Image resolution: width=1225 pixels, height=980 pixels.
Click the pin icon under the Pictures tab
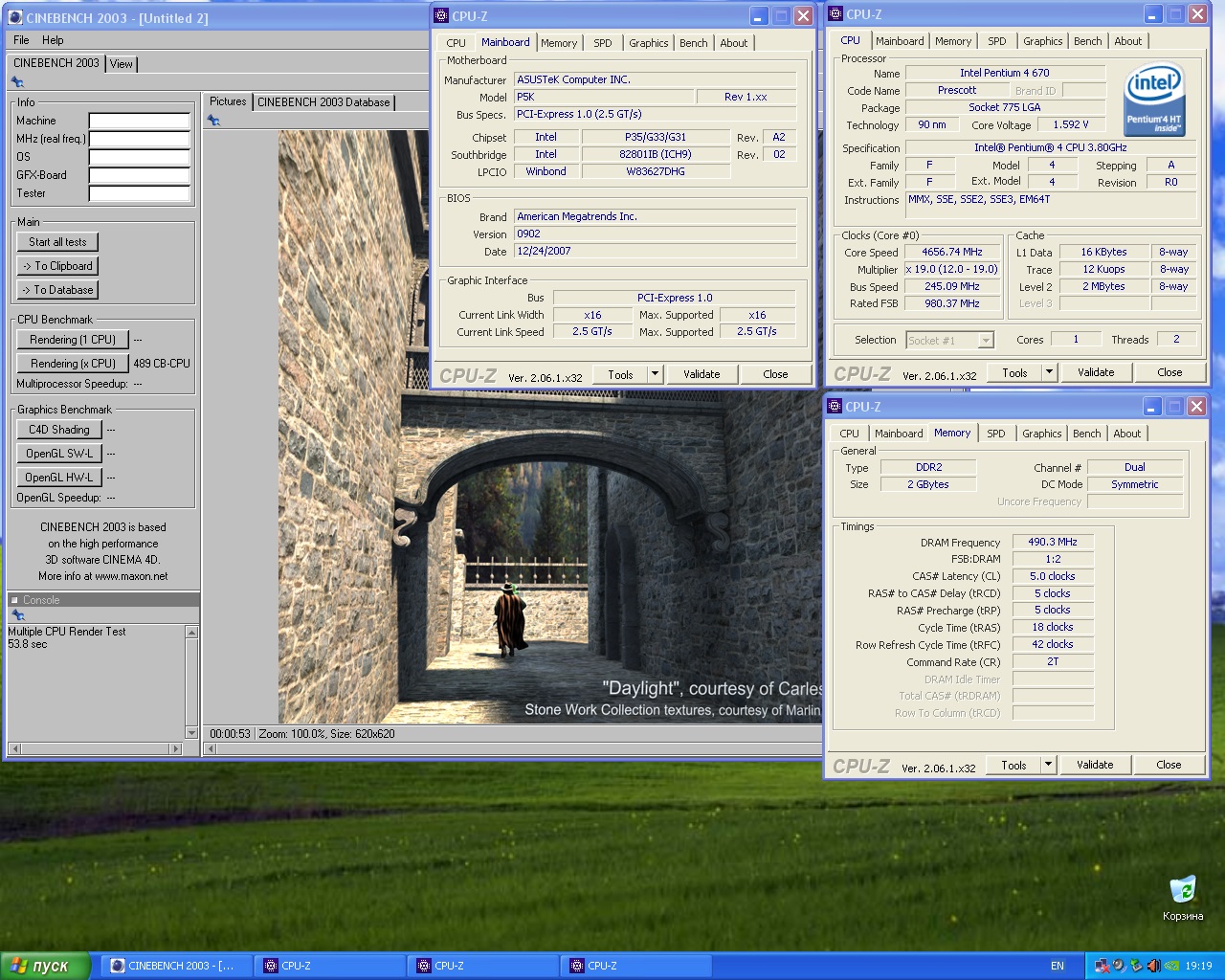tap(213, 121)
